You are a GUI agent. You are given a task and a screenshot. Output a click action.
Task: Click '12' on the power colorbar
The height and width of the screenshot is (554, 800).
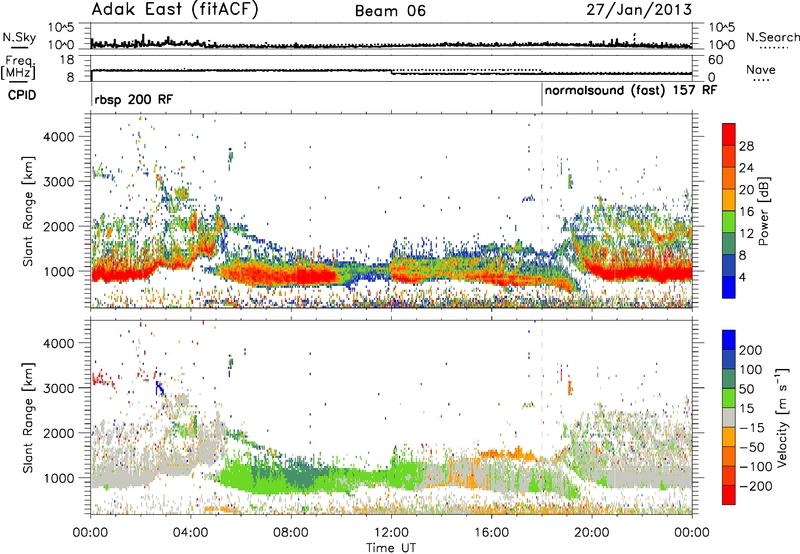click(x=746, y=234)
